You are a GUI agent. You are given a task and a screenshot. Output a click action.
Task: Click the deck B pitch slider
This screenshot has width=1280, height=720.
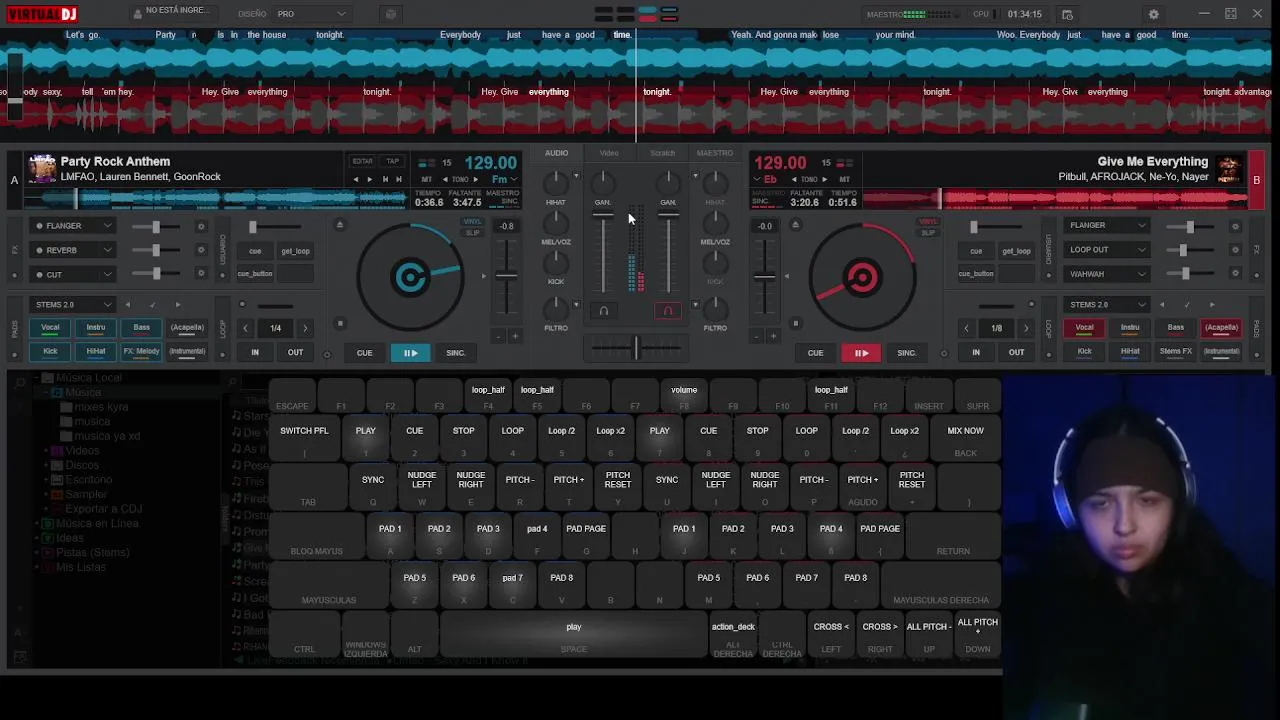pos(764,277)
